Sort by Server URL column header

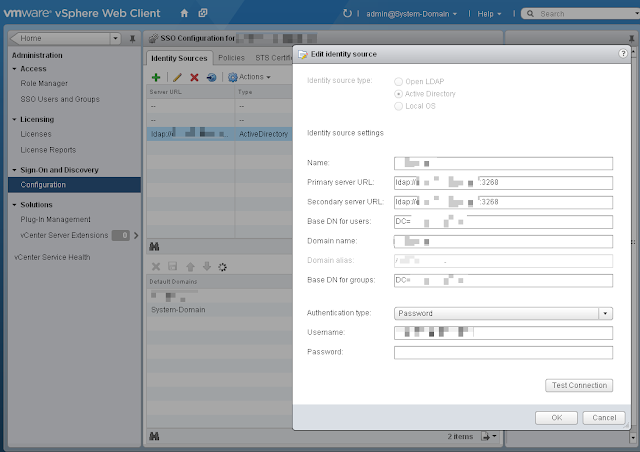[x=191, y=92]
